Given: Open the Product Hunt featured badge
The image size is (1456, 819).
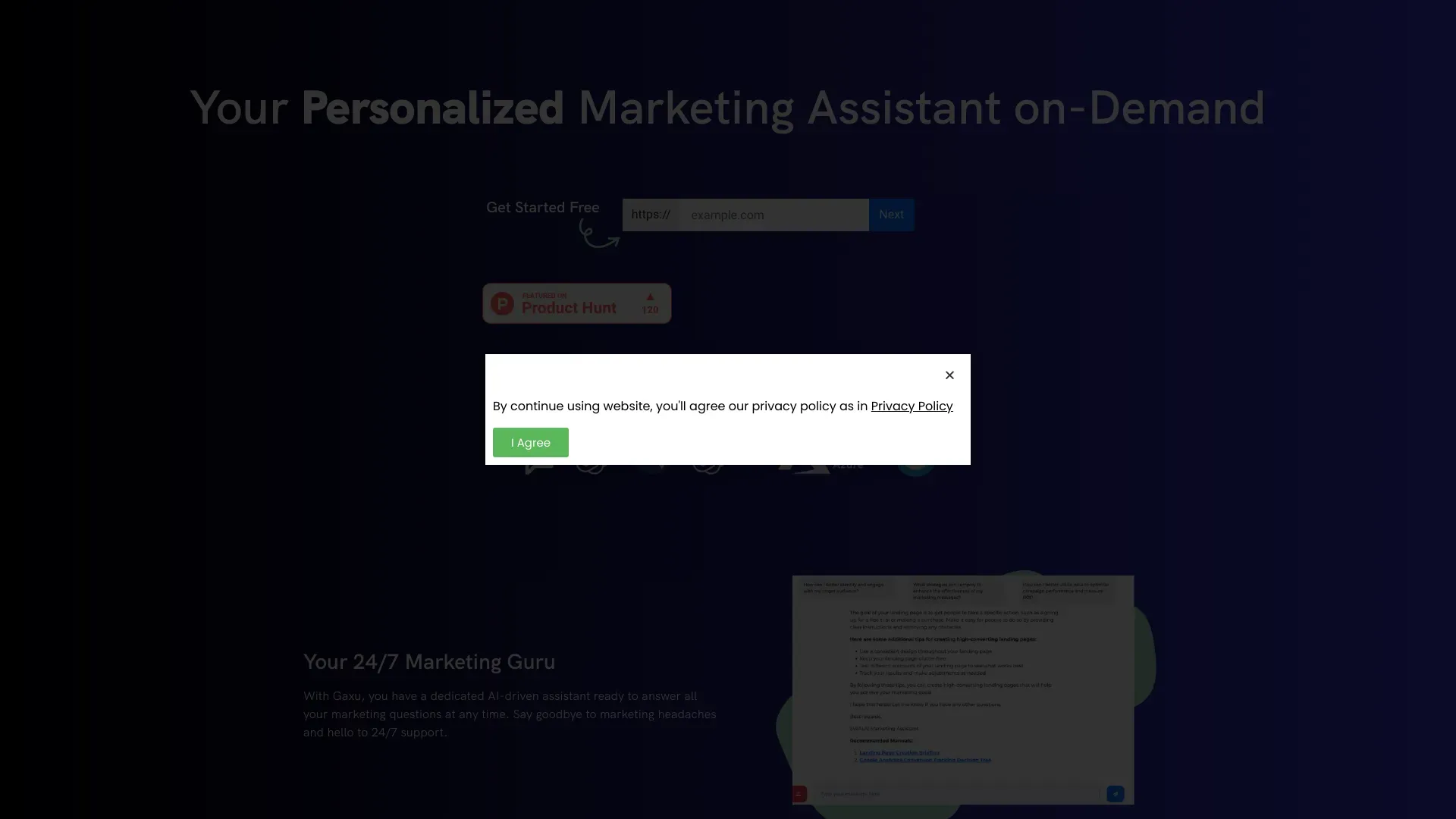Looking at the screenshot, I should (577, 303).
